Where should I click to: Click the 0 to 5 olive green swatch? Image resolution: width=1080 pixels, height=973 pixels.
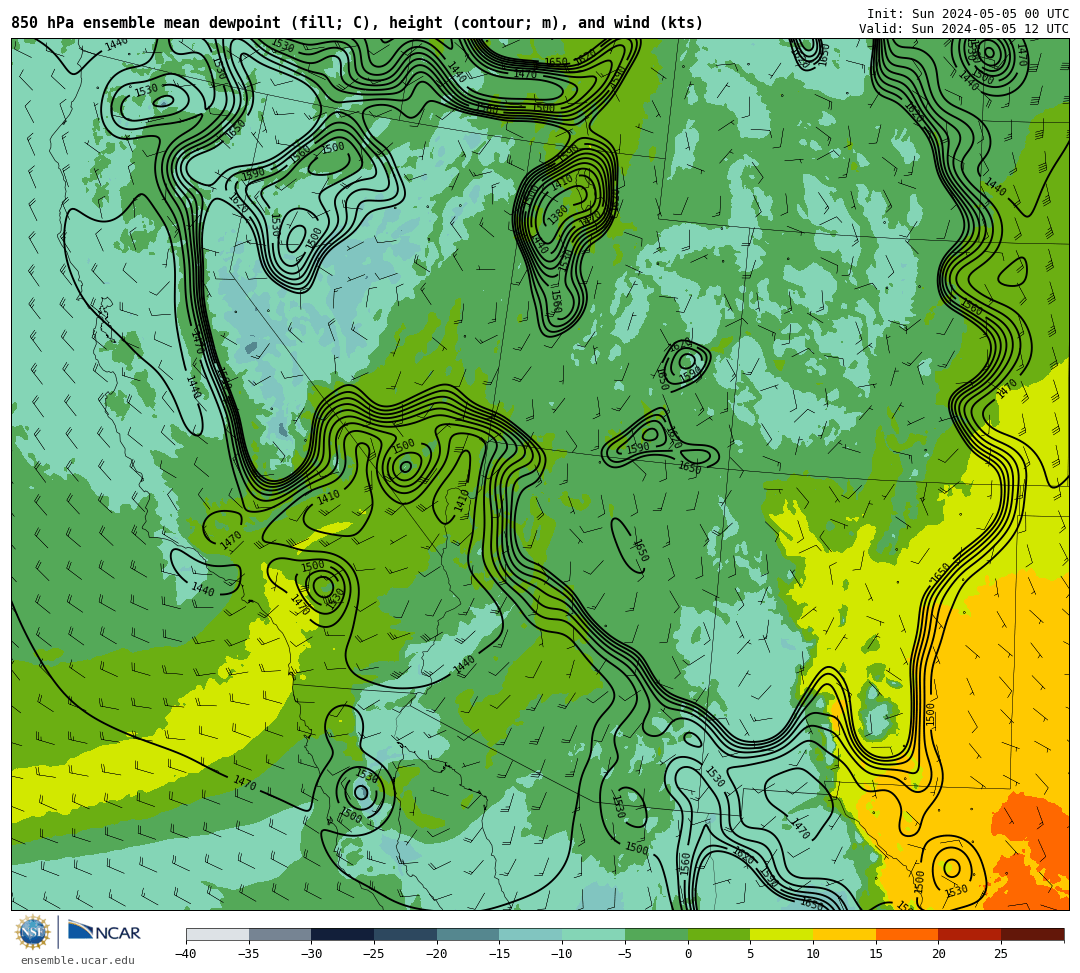[719, 934]
